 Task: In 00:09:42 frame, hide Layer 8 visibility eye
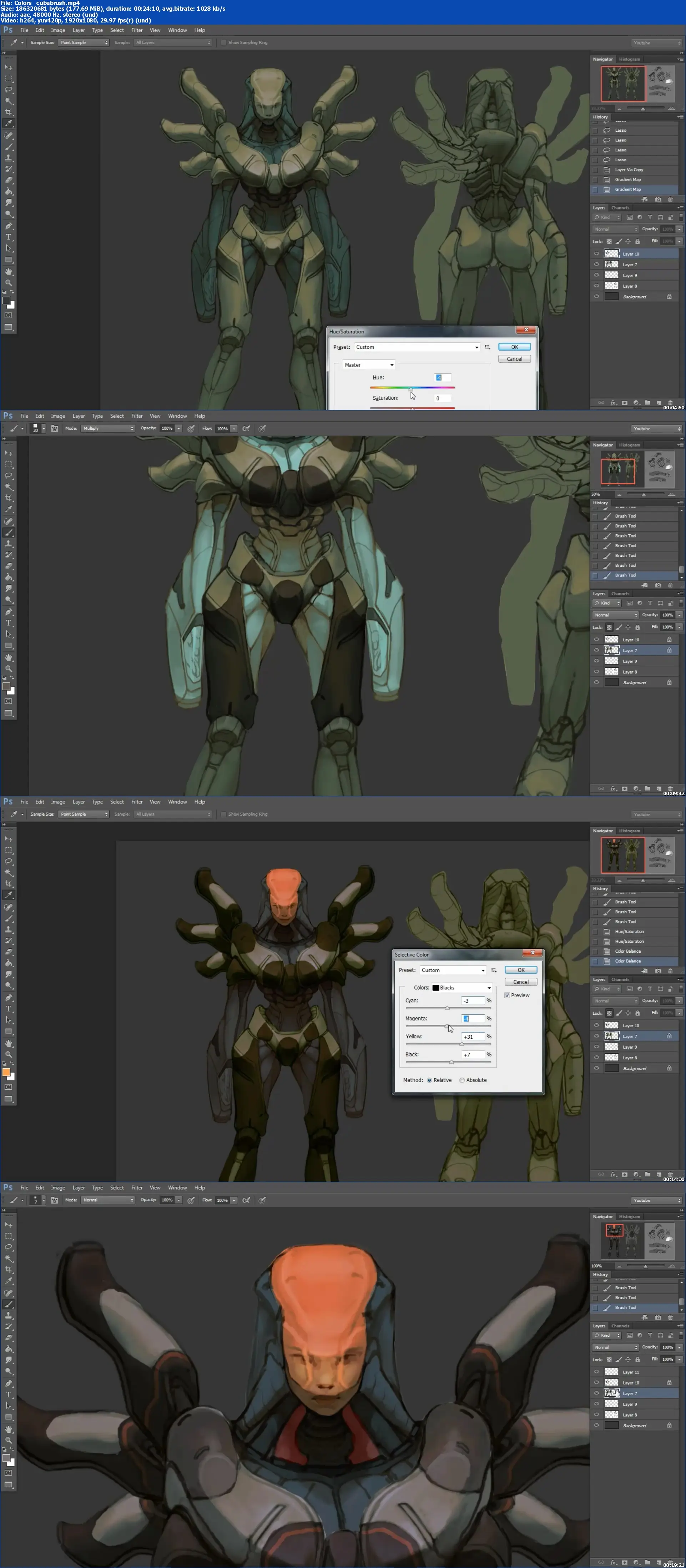(596, 671)
